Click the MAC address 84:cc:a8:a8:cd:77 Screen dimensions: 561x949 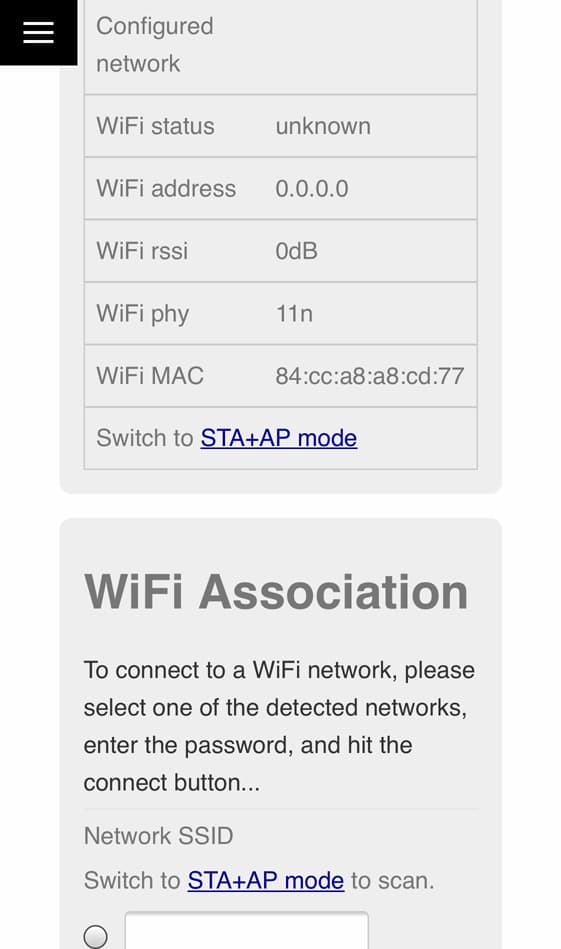[x=370, y=376]
